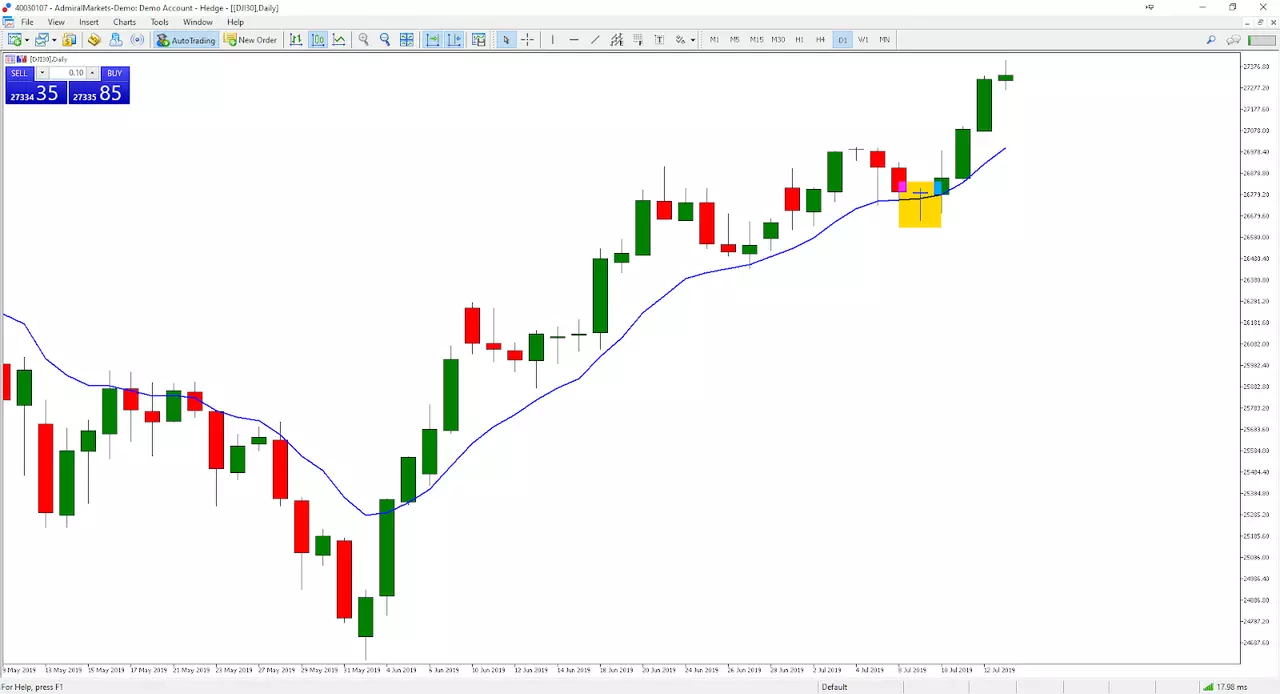Expand the arrows objects dropdown

pyautogui.click(x=692, y=40)
